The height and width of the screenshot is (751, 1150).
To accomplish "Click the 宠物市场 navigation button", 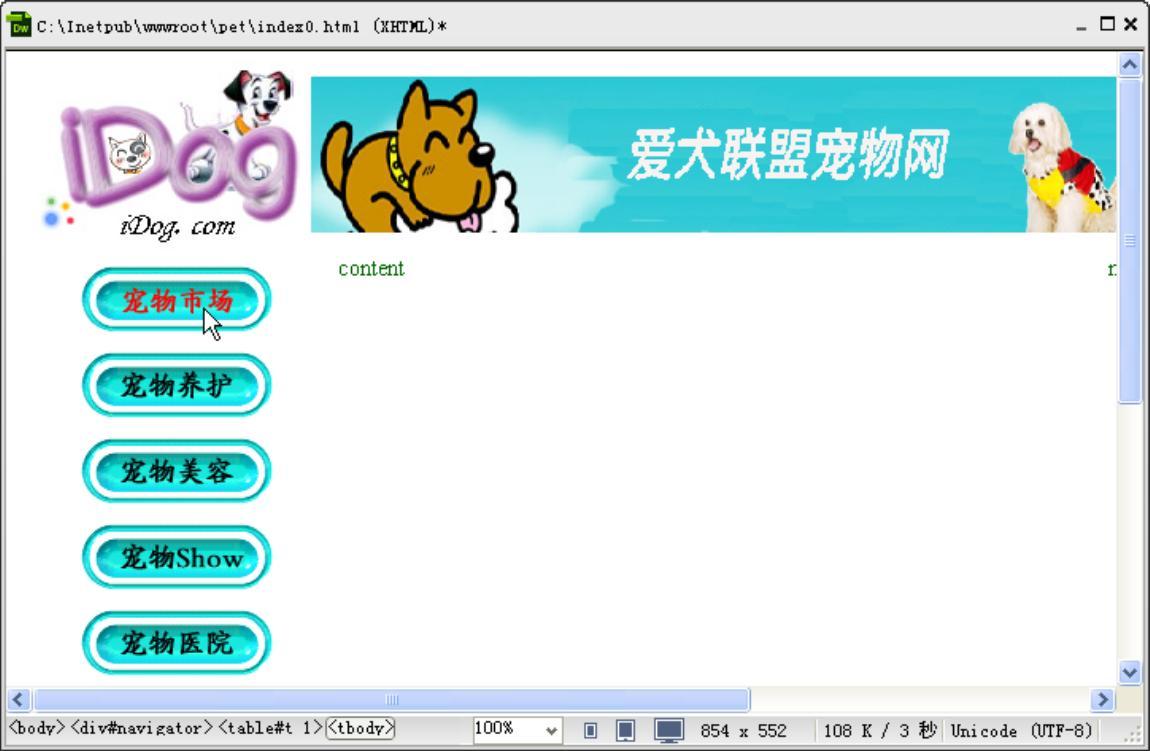I will point(176,299).
